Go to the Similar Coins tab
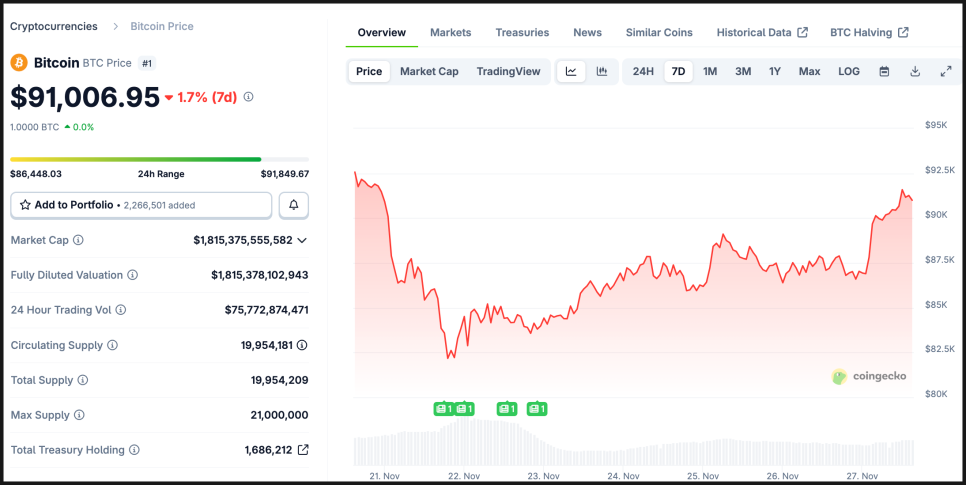Viewport: 966px width, 485px height. coord(659,32)
